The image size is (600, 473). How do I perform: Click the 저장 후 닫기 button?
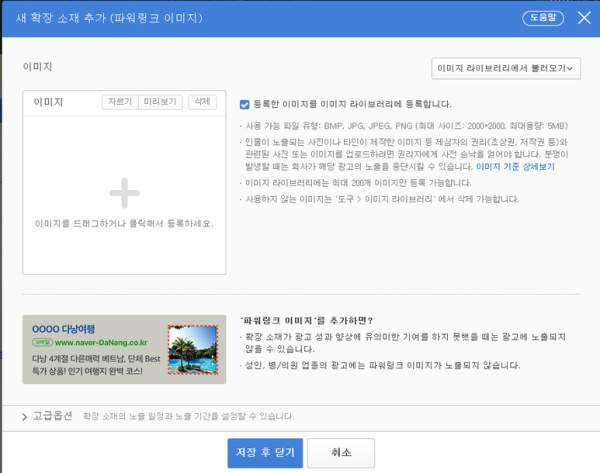(x=265, y=453)
